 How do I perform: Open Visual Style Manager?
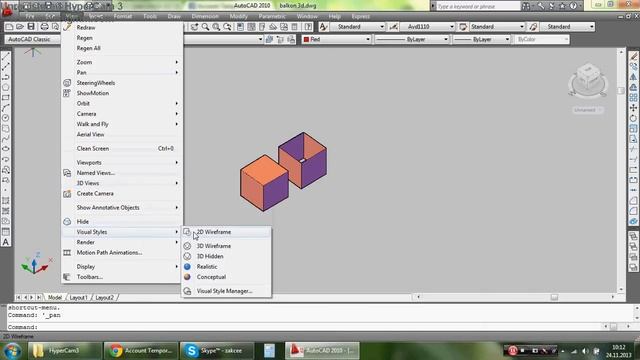[227, 291]
